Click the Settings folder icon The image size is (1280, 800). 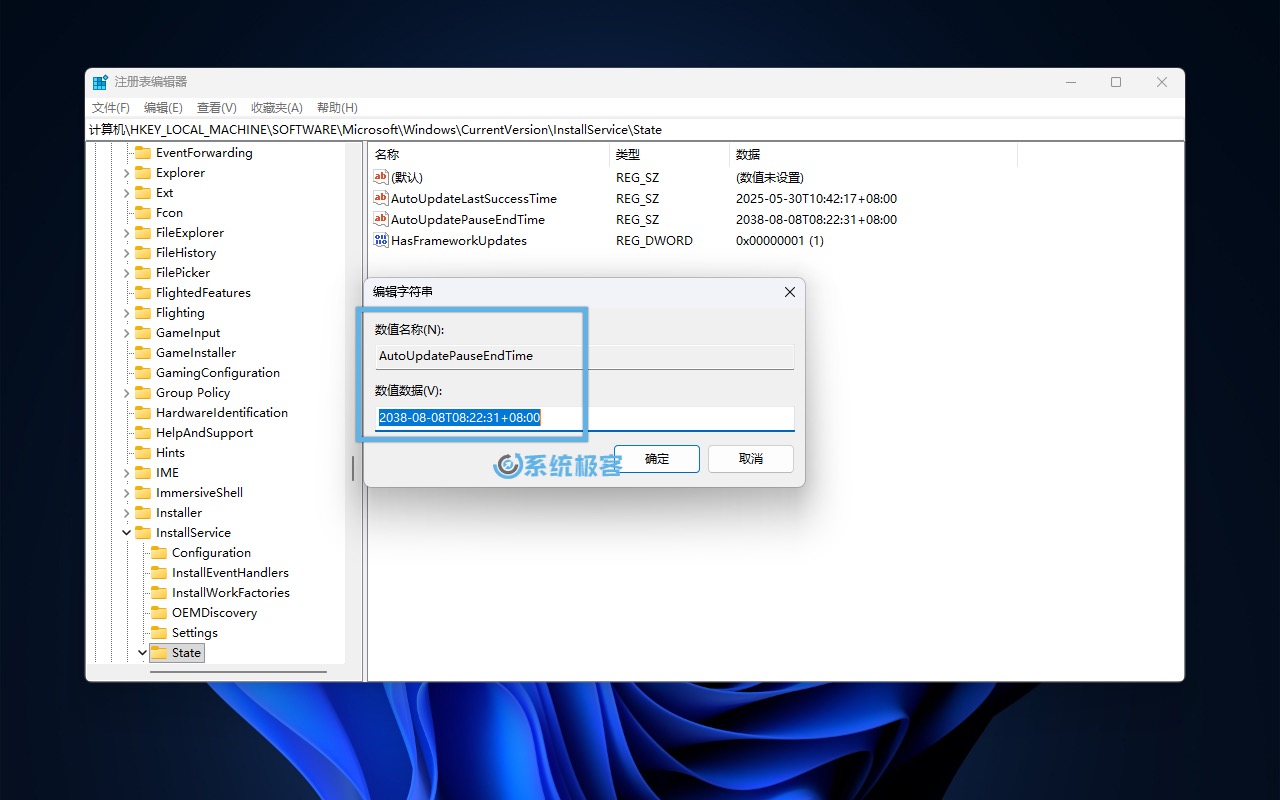coord(162,632)
